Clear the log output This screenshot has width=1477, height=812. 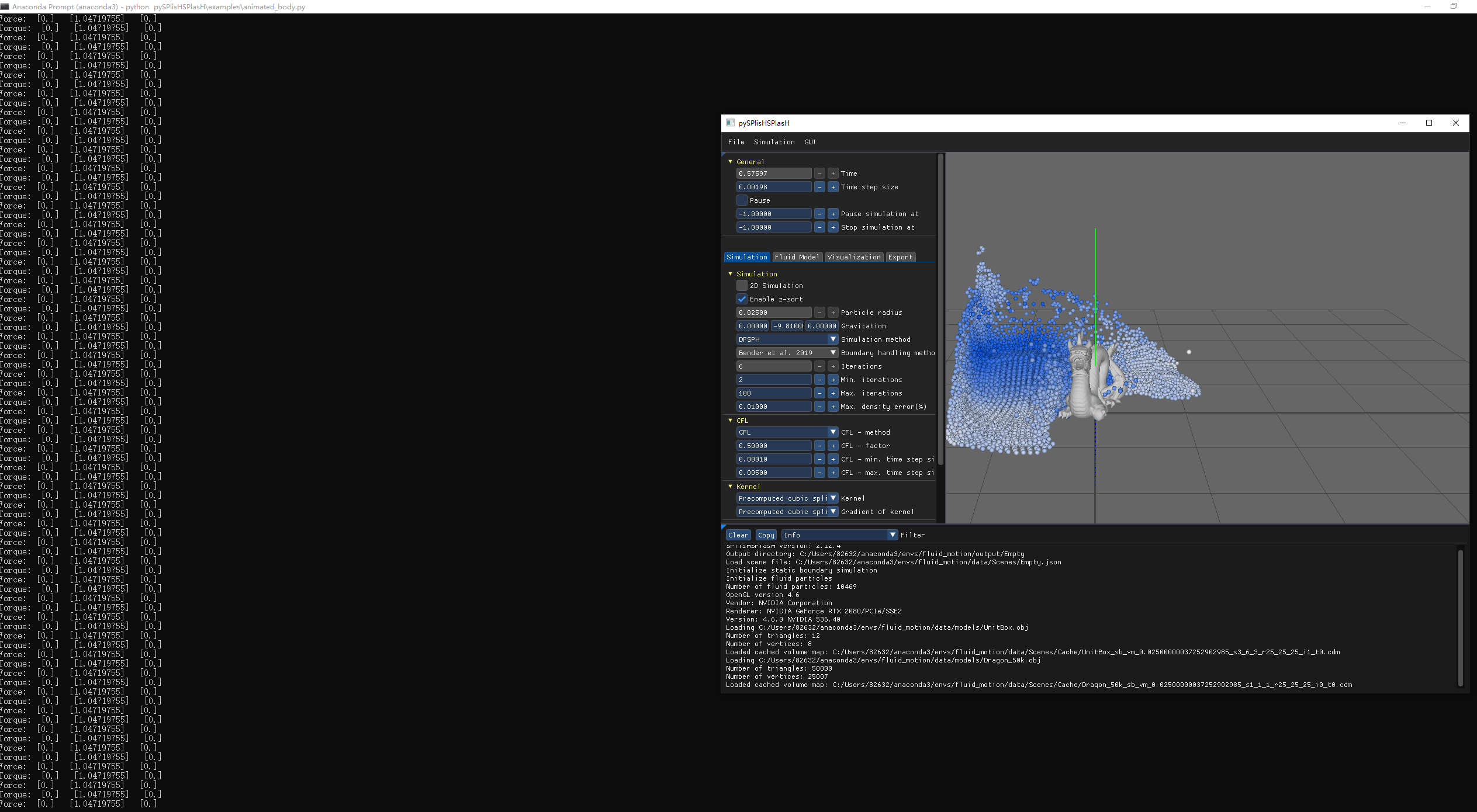click(x=738, y=535)
